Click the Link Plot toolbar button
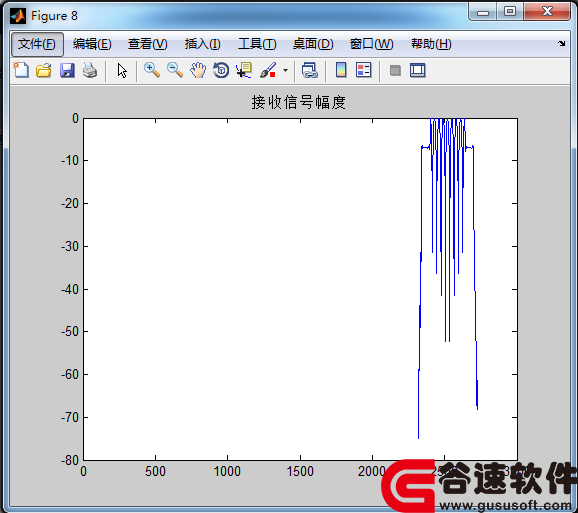The width and height of the screenshot is (578, 513). [x=310, y=70]
